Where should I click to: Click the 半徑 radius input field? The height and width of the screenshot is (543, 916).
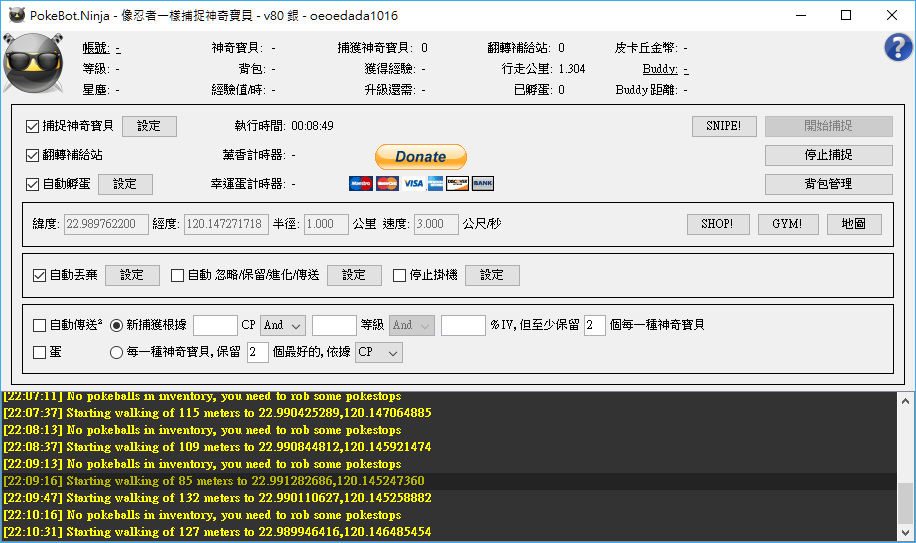point(326,224)
